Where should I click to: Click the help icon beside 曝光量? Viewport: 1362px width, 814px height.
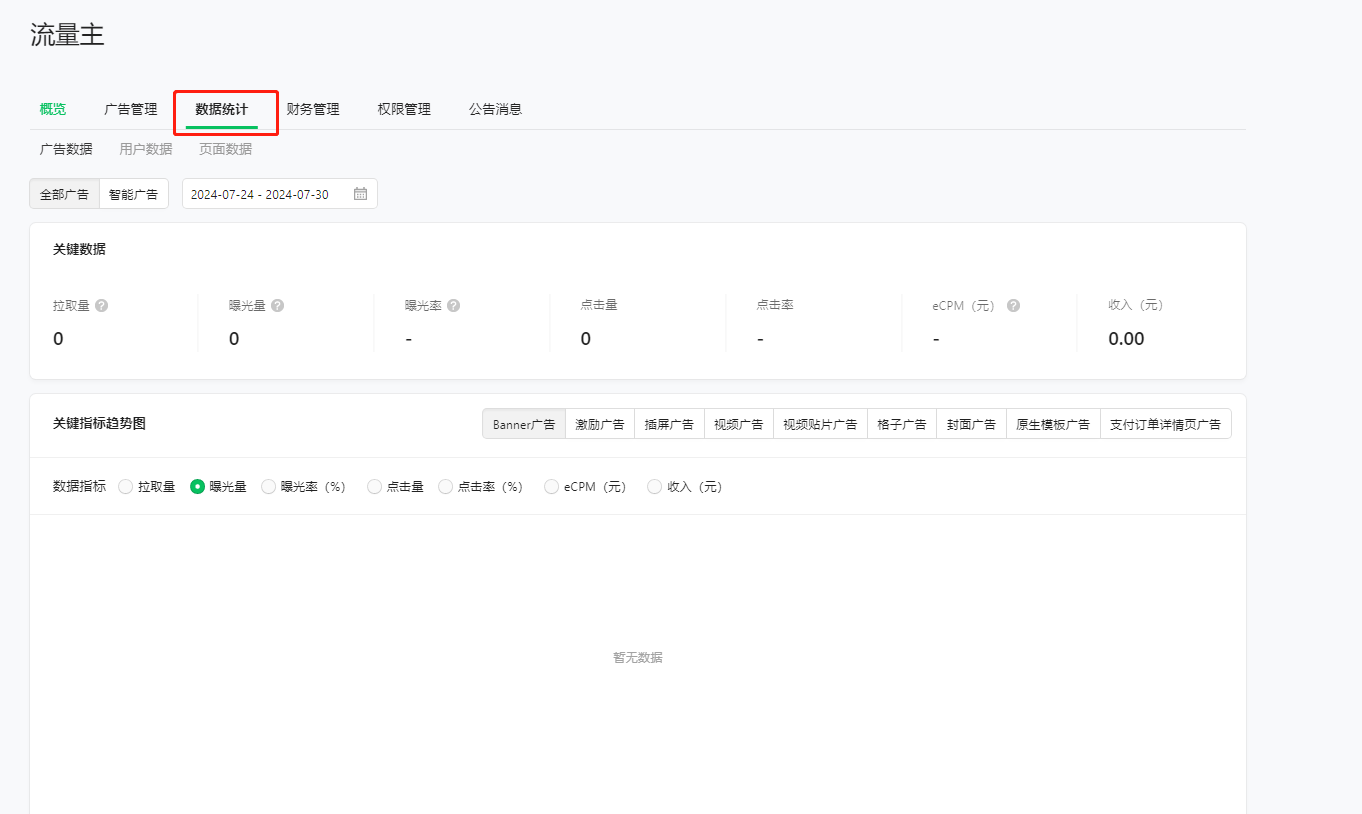(x=278, y=306)
